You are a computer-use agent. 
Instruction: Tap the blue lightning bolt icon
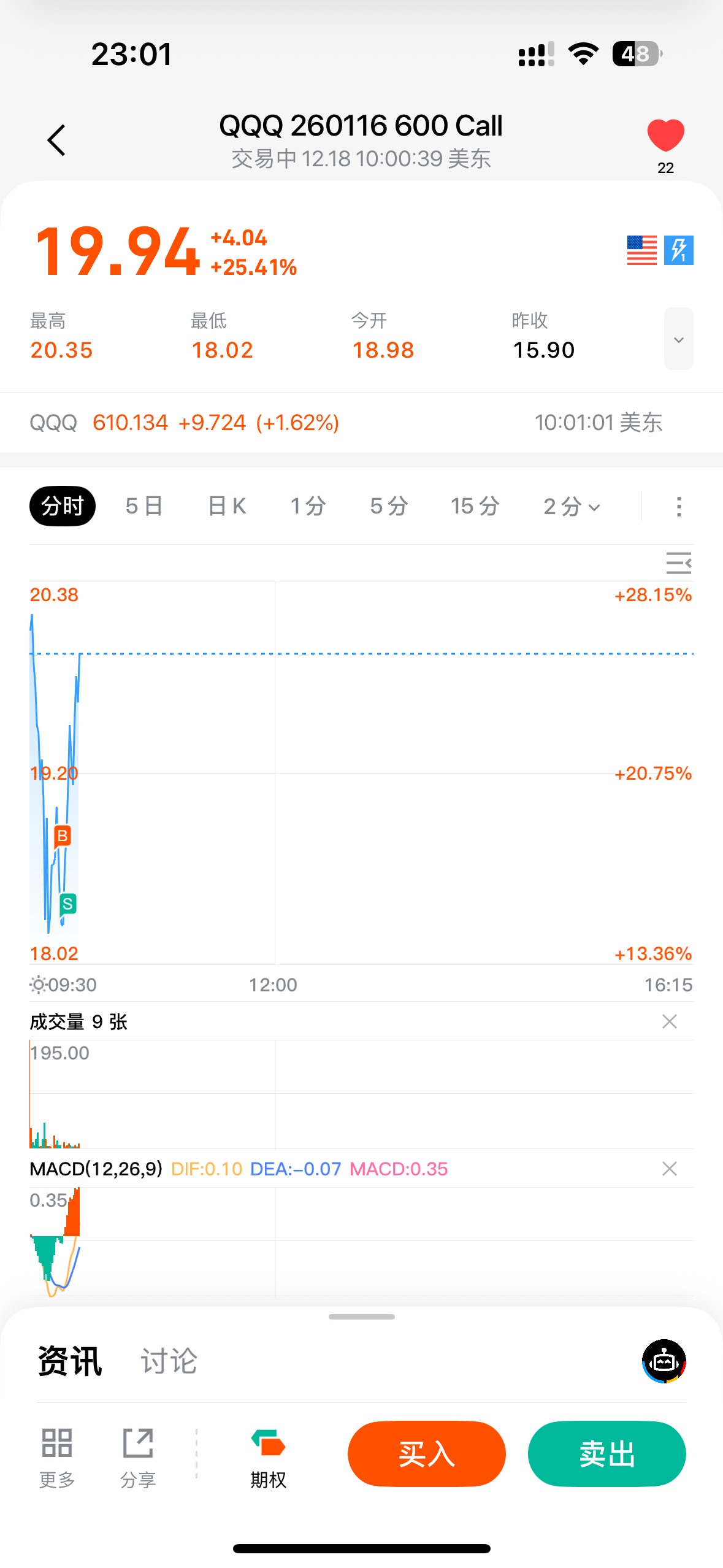[x=678, y=250]
